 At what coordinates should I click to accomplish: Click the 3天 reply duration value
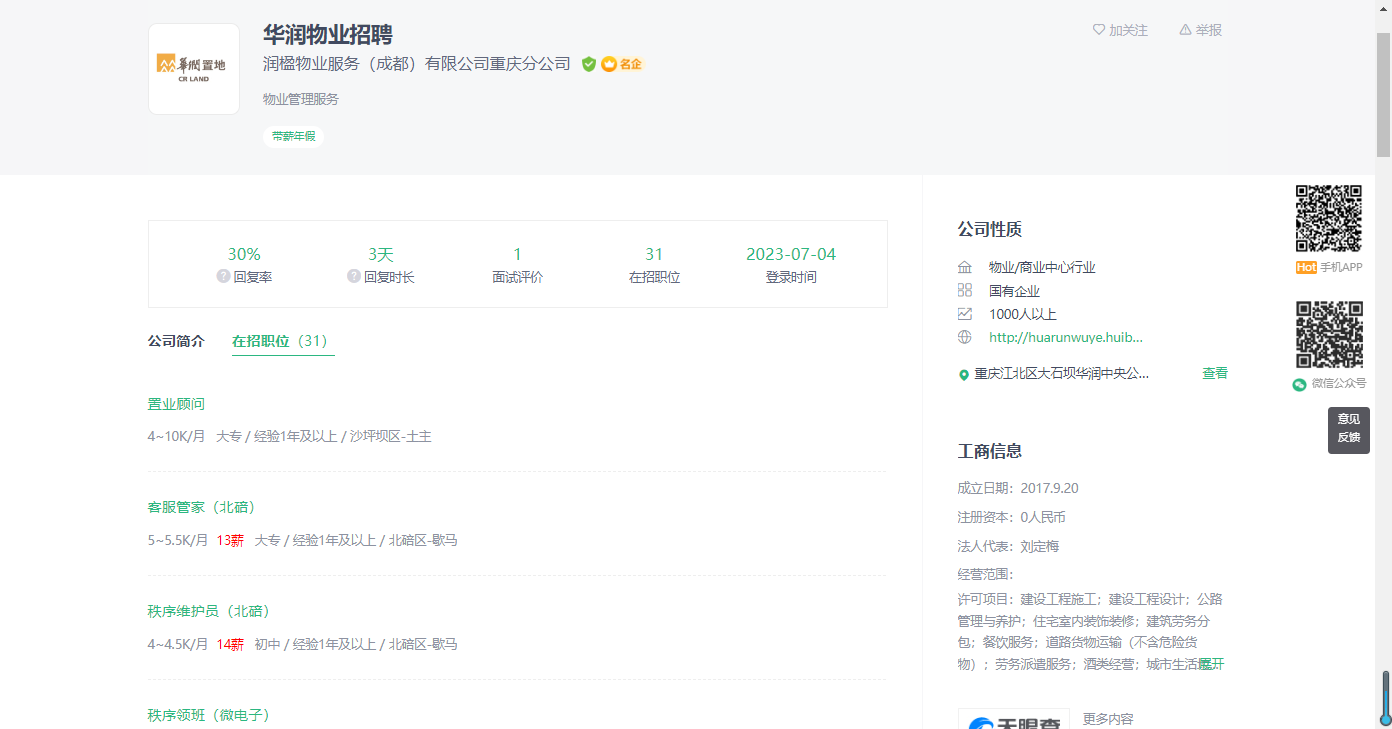381,254
